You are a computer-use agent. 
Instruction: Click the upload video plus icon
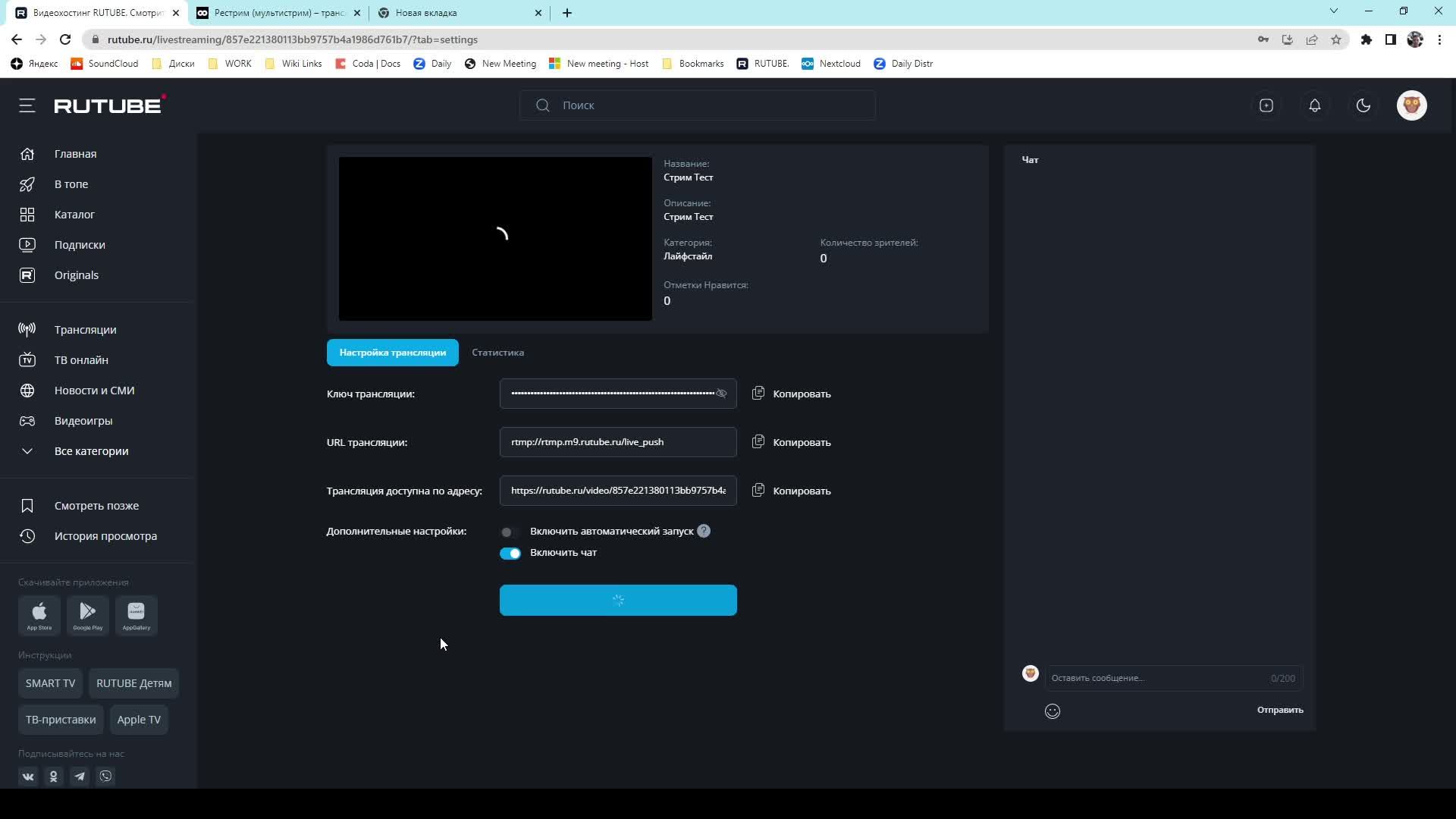tap(1266, 105)
